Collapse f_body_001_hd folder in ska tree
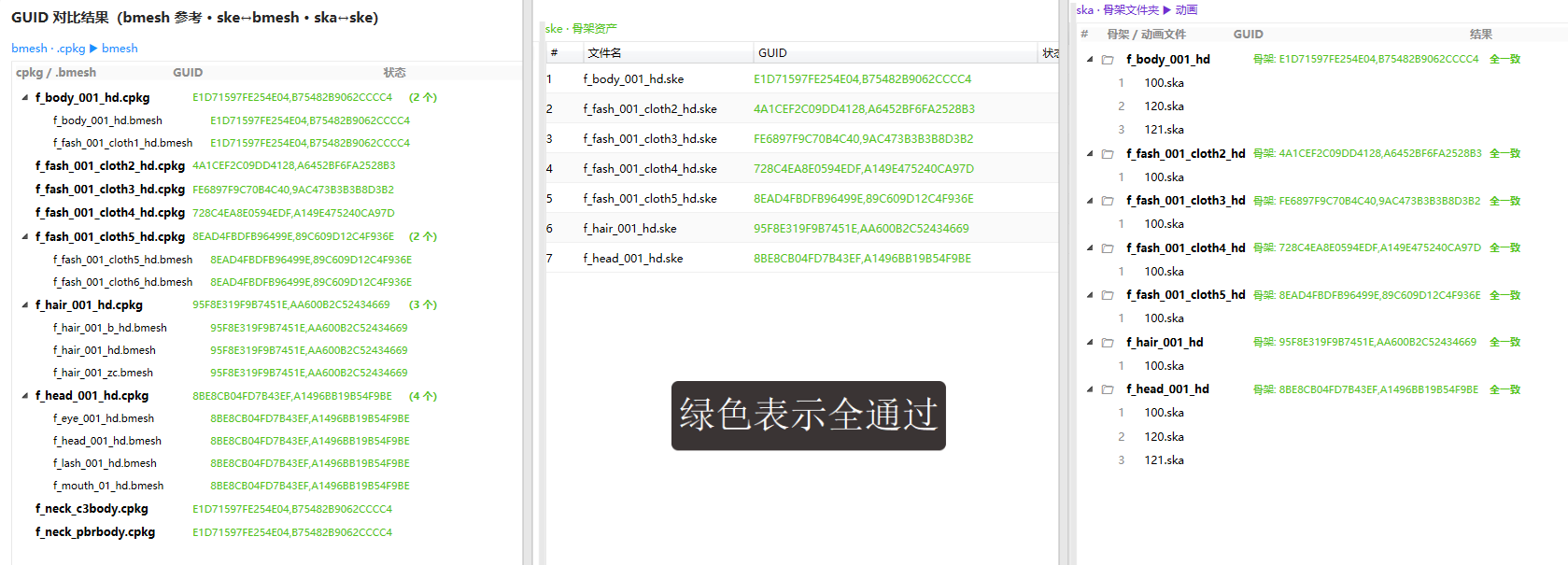1568x565 pixels. (1090, 59)
